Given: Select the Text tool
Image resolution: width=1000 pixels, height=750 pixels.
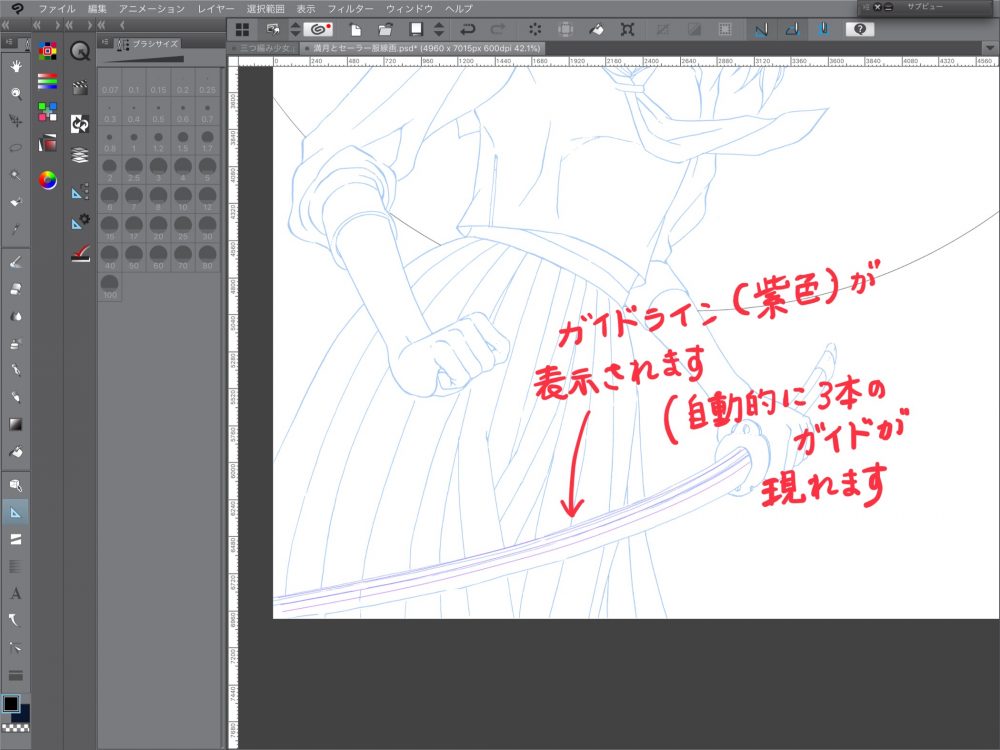Looking at the screenshot, I should point(16,593).
